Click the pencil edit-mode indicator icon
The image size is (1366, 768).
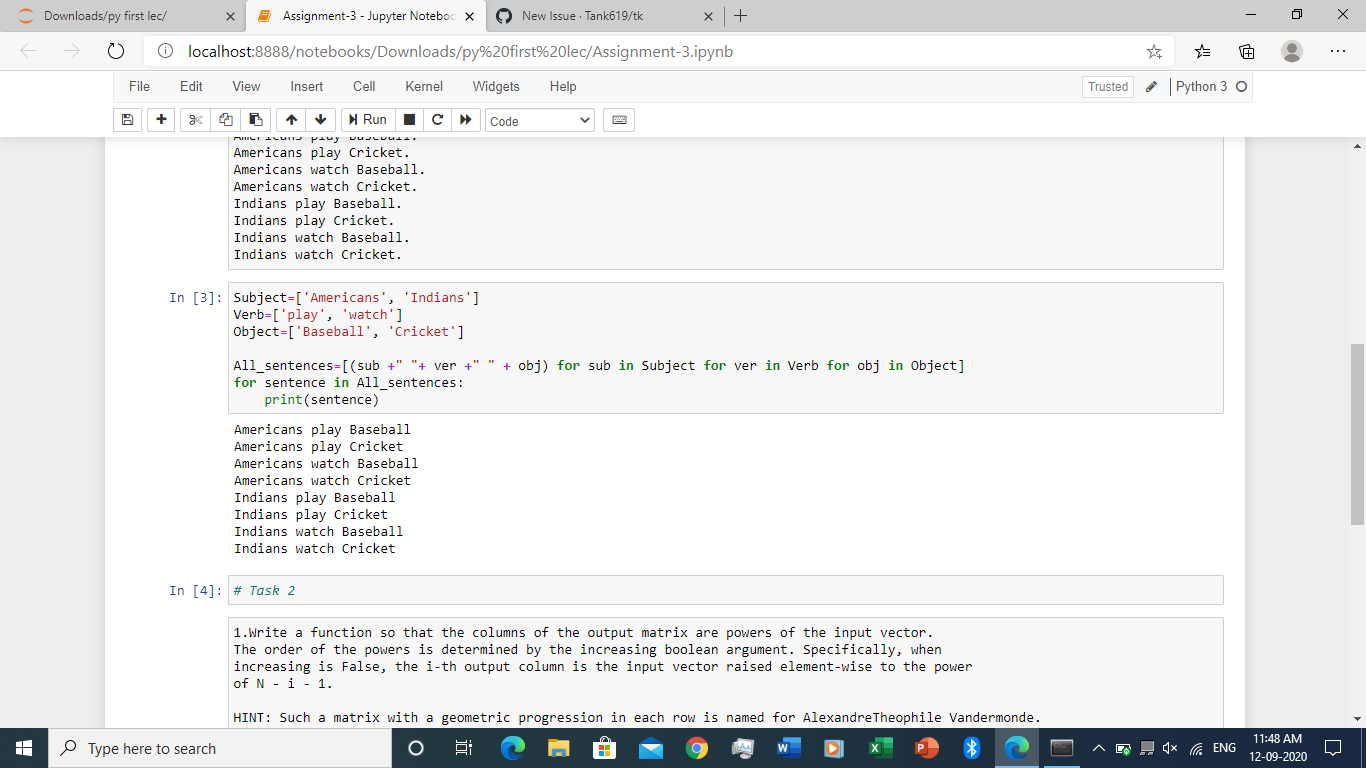(1151, 87)
